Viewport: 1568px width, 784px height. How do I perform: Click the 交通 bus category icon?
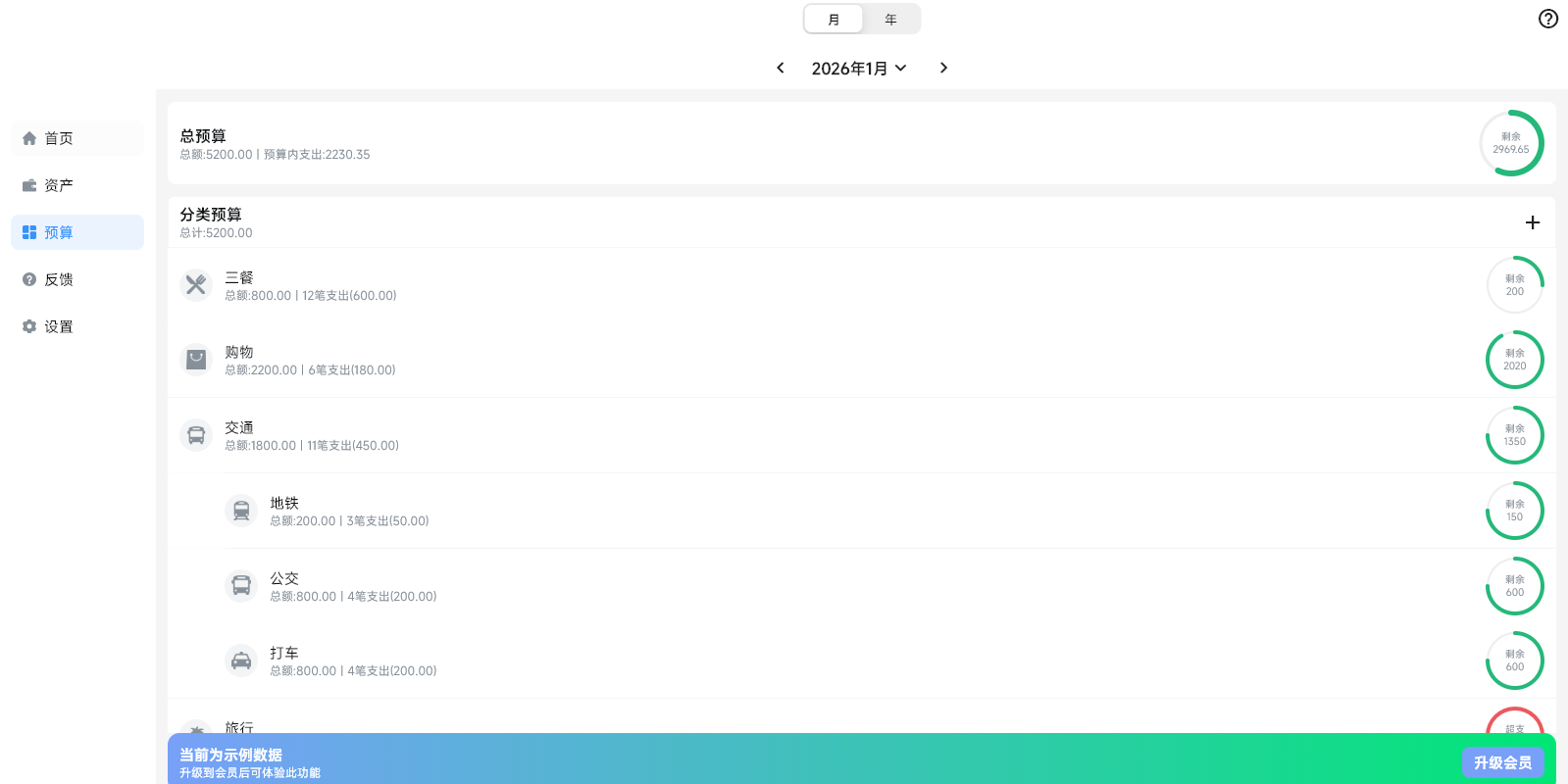pyautogui.click(x=196, y=435)
